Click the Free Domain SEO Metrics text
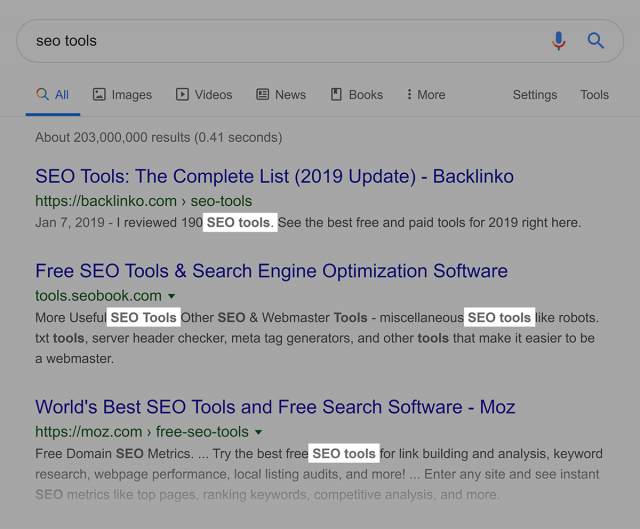 (x=114, y=453)
